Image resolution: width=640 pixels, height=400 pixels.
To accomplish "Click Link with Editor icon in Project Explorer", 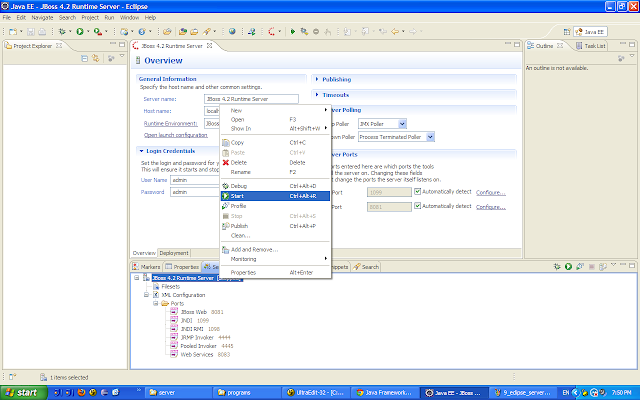I will [x=96, y=58].
